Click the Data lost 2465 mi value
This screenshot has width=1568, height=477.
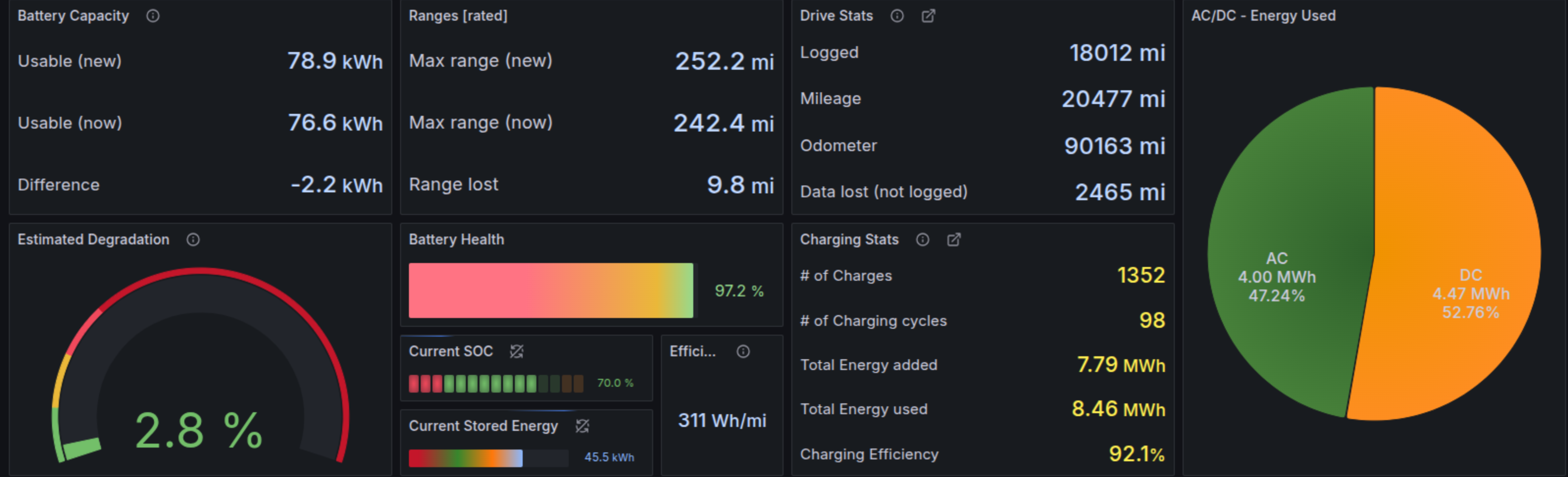click(x=1120, y=192)
